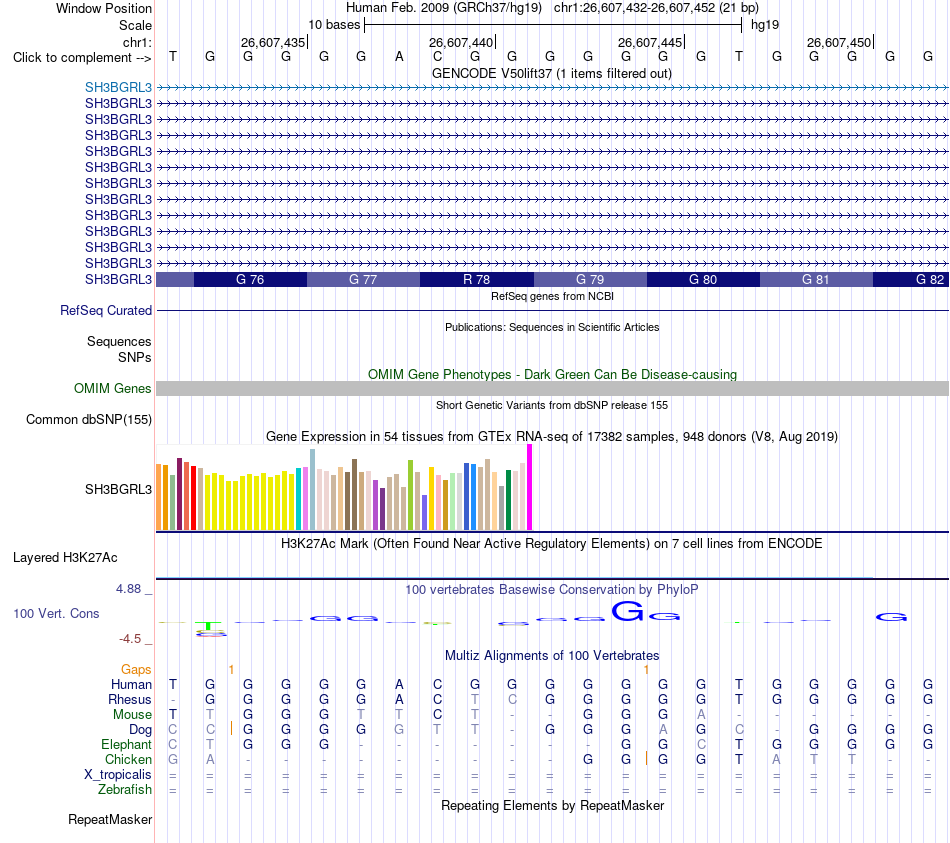This screenshot has height=843, width=950.
Task: Click the Layered H3K27Ac track label
Action: point(65,558)
